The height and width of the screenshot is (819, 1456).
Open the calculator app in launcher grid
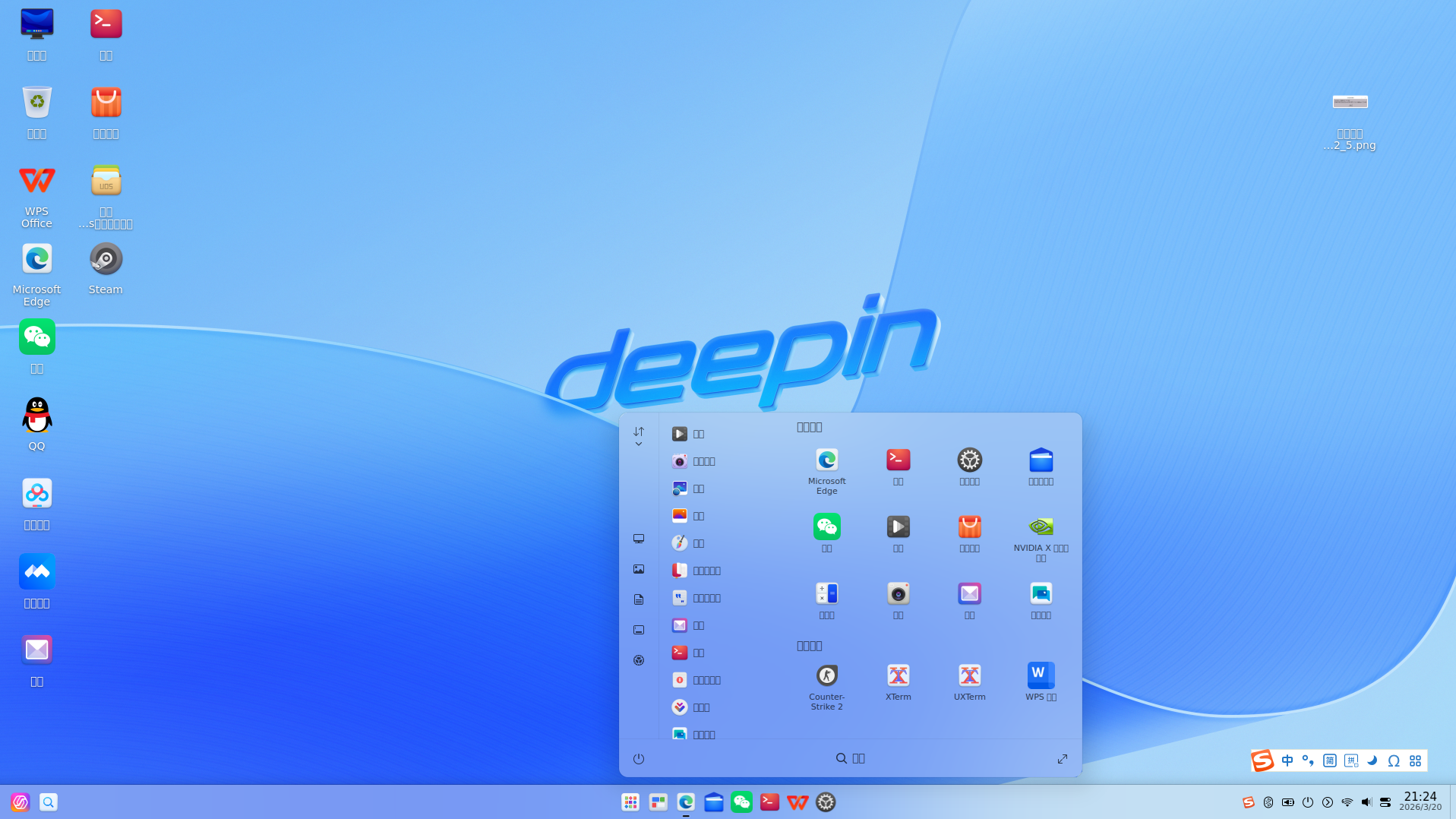coord(826,594)
